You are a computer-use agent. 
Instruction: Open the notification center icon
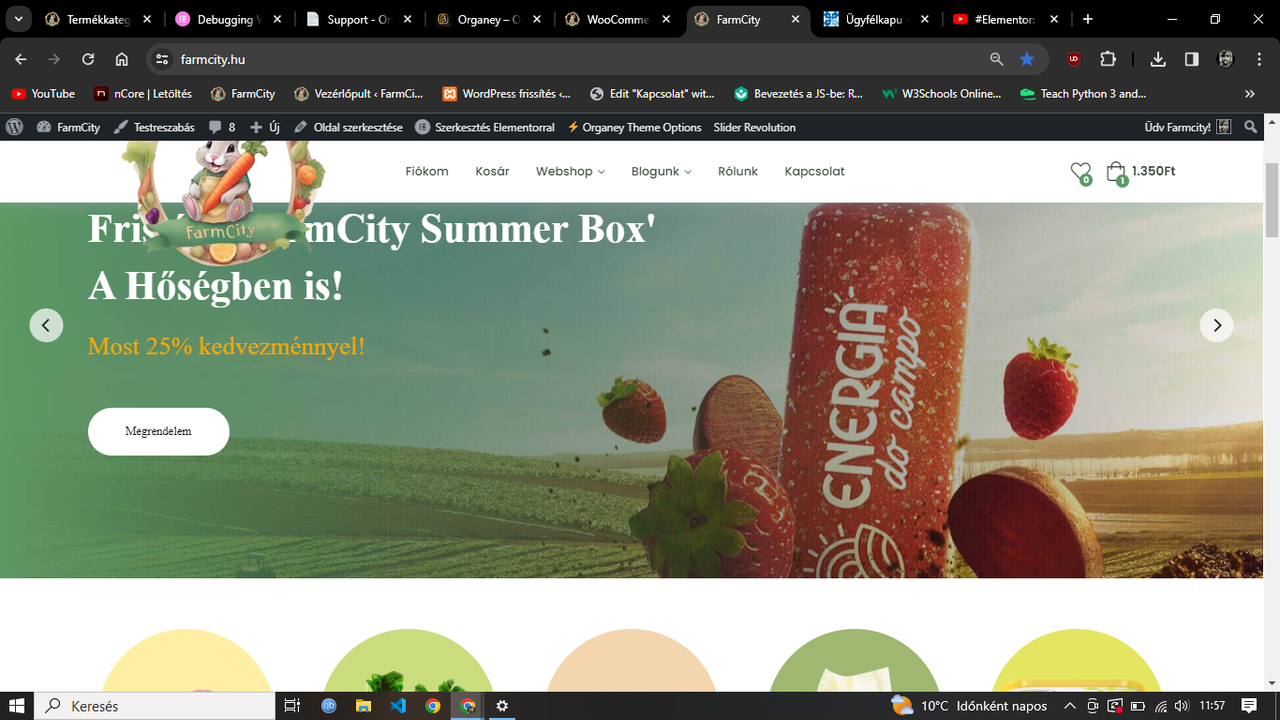pos(1249,706)
